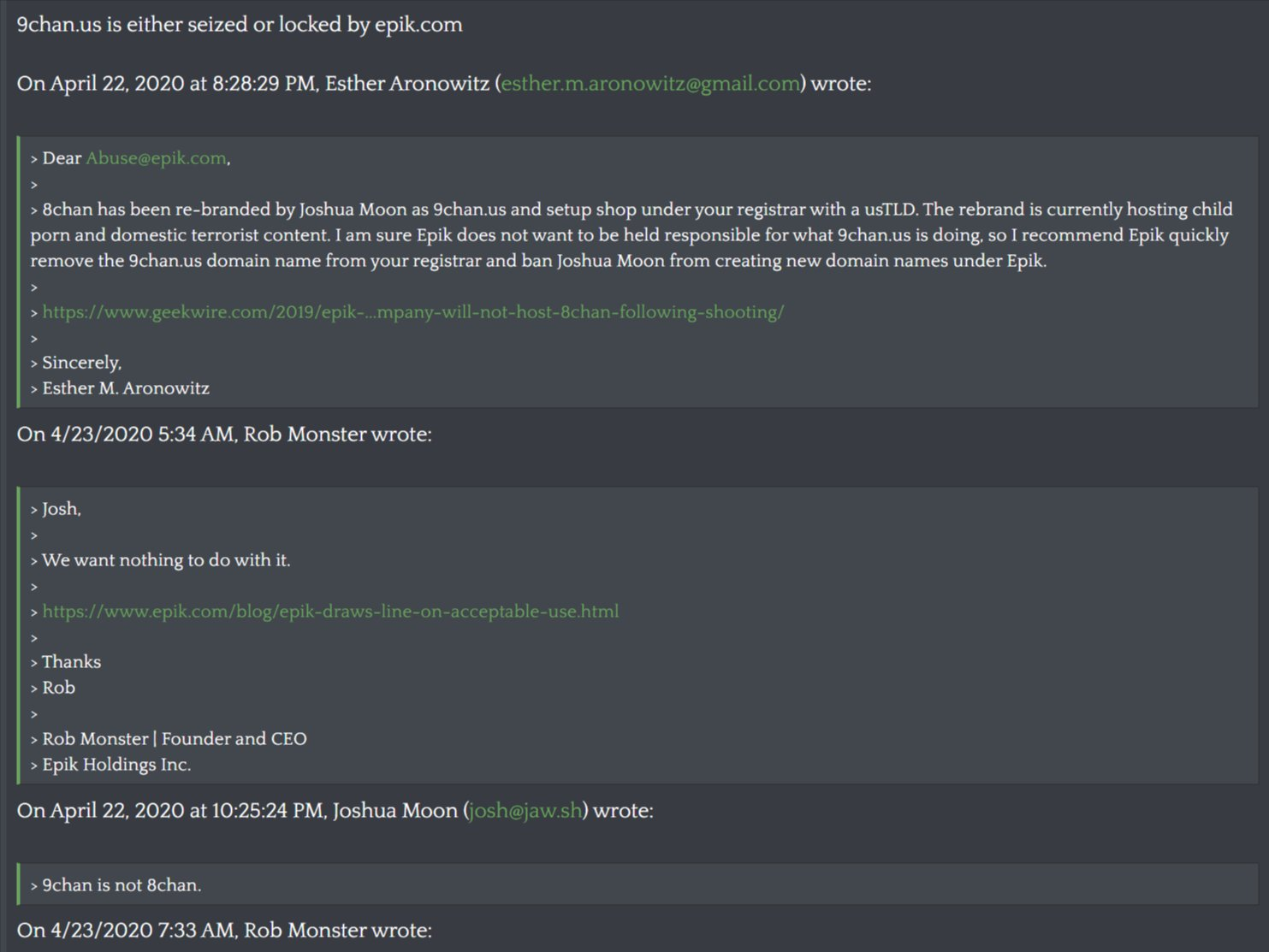This screenshot has height=952, width=1269.
Task: Click the 'Epik Holdings Inc.' line
Action: [111, 765]
